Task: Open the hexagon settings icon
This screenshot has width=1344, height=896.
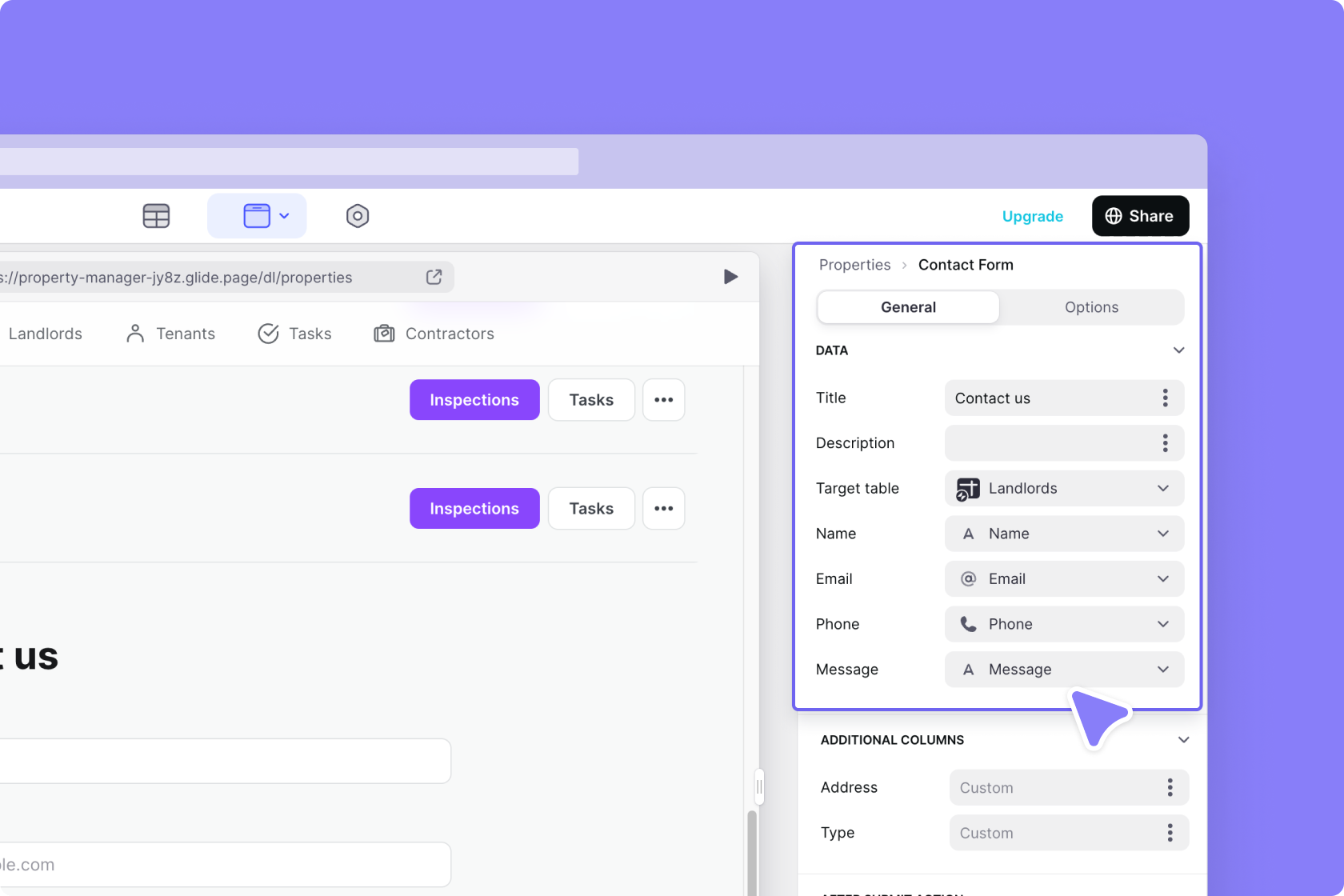Action: click(x=358, y=216)
